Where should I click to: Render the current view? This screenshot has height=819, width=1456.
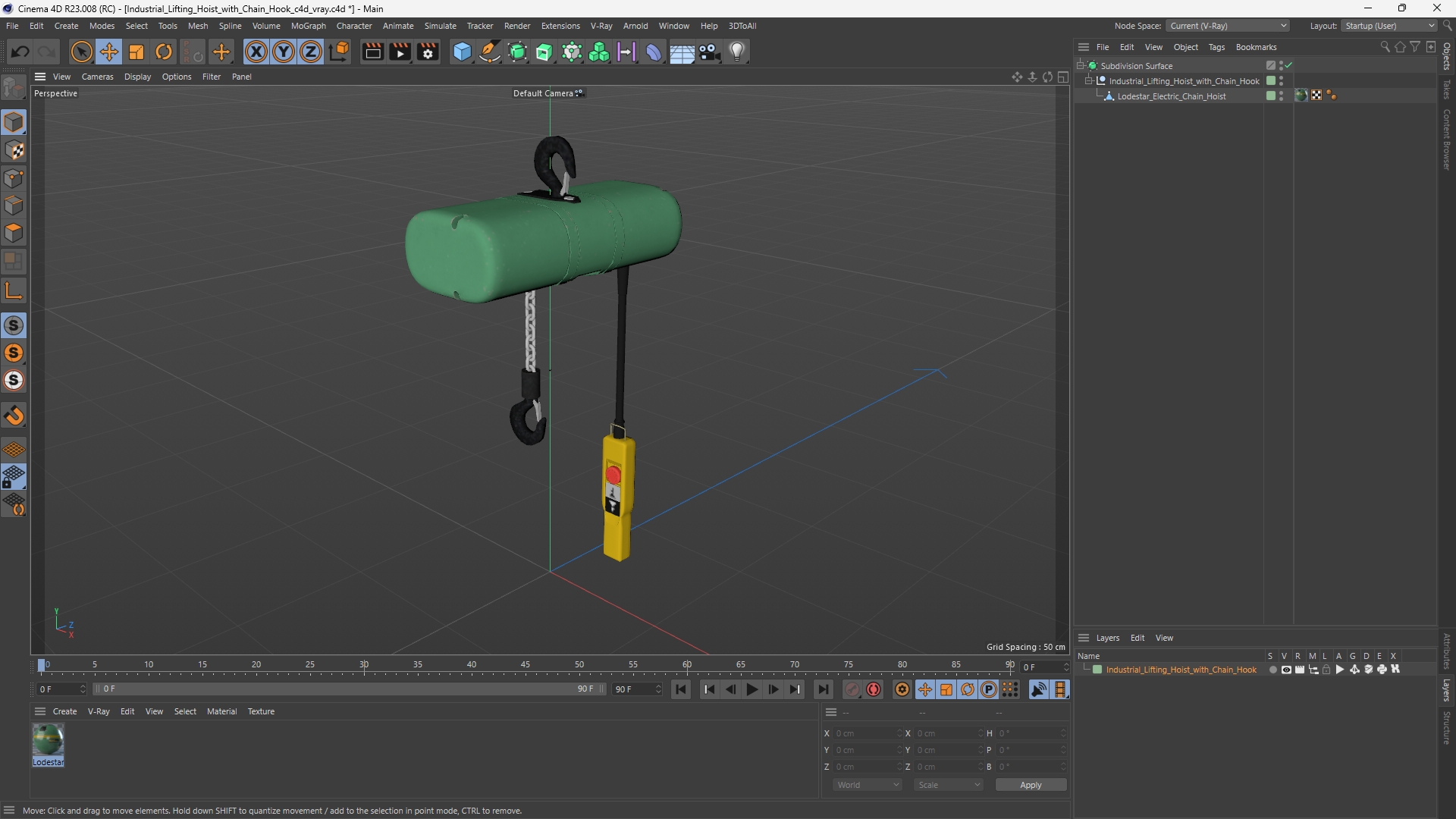click(372, 52)
